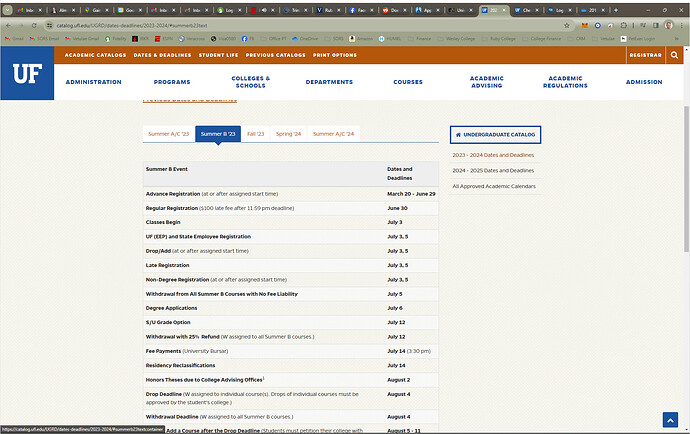Screen dimensions: 690x434
Task: Open the OneDrive bookmark
Action: point(305,39)
